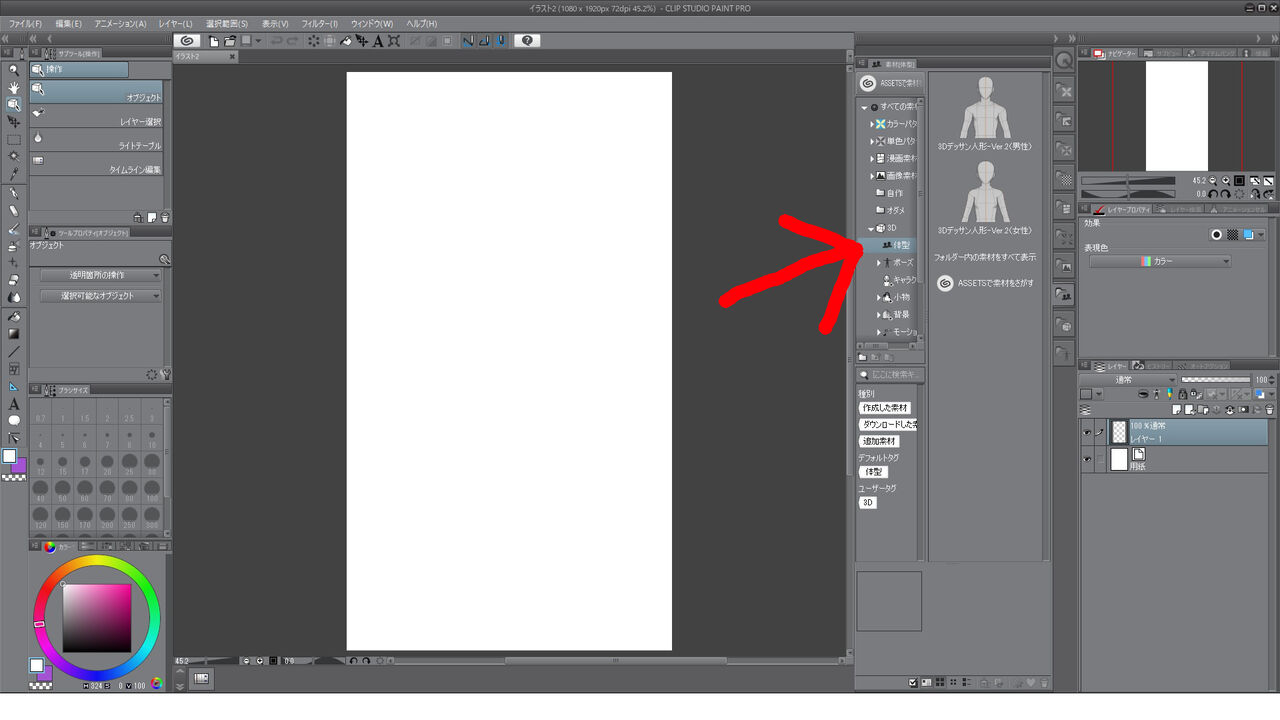Select the rectangular Selection marquee tool
Image resolution: width=1280 pixels, height=720 pixels.
[14, 140]
